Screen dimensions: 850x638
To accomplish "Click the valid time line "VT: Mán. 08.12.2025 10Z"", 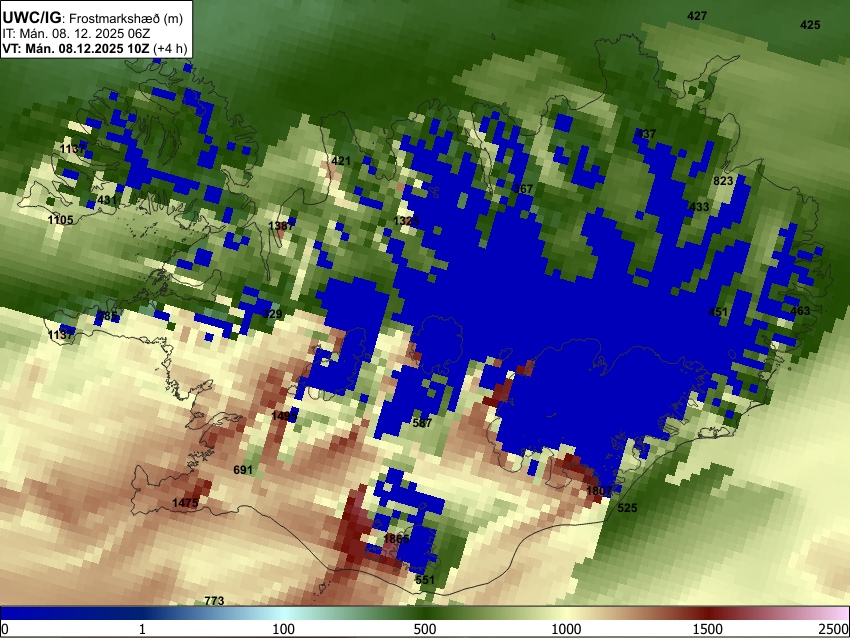I will tap(75, 48).
